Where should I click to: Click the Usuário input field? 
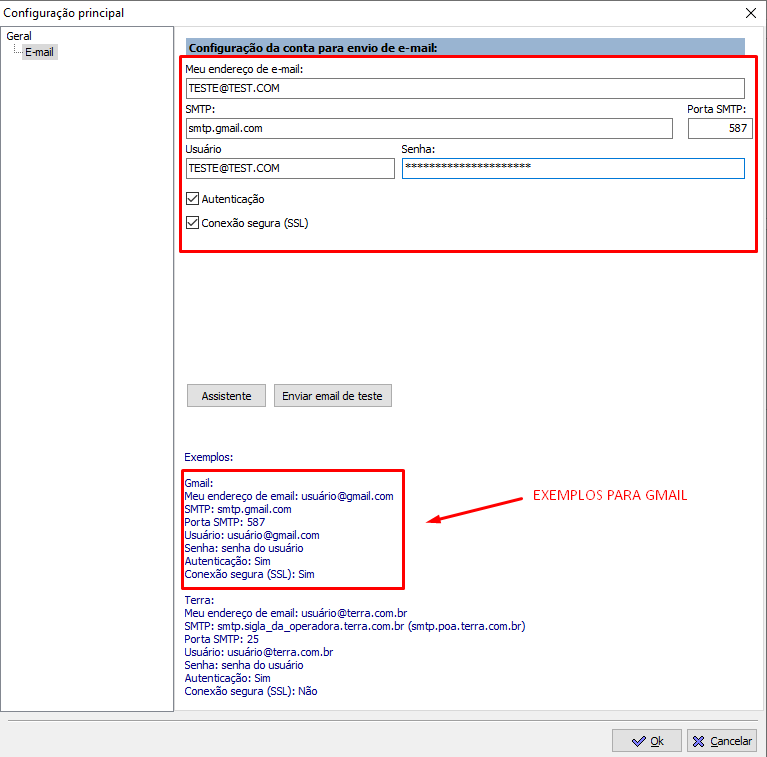click(x=290, y=169)
